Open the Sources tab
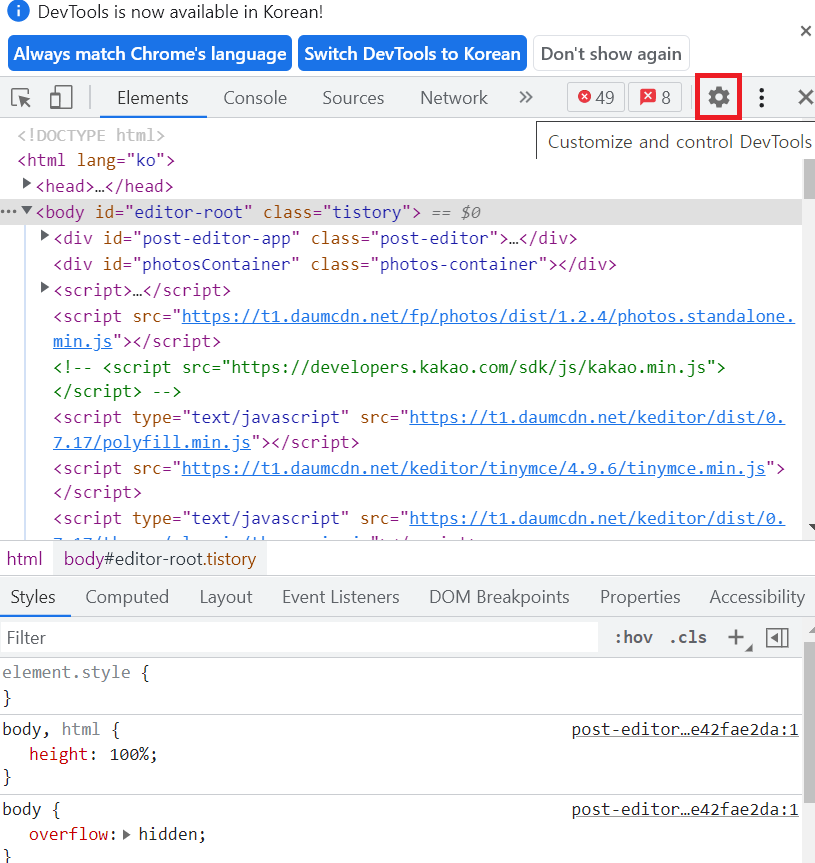The width and height of the screenshot is (815, 863). (353, 98)
